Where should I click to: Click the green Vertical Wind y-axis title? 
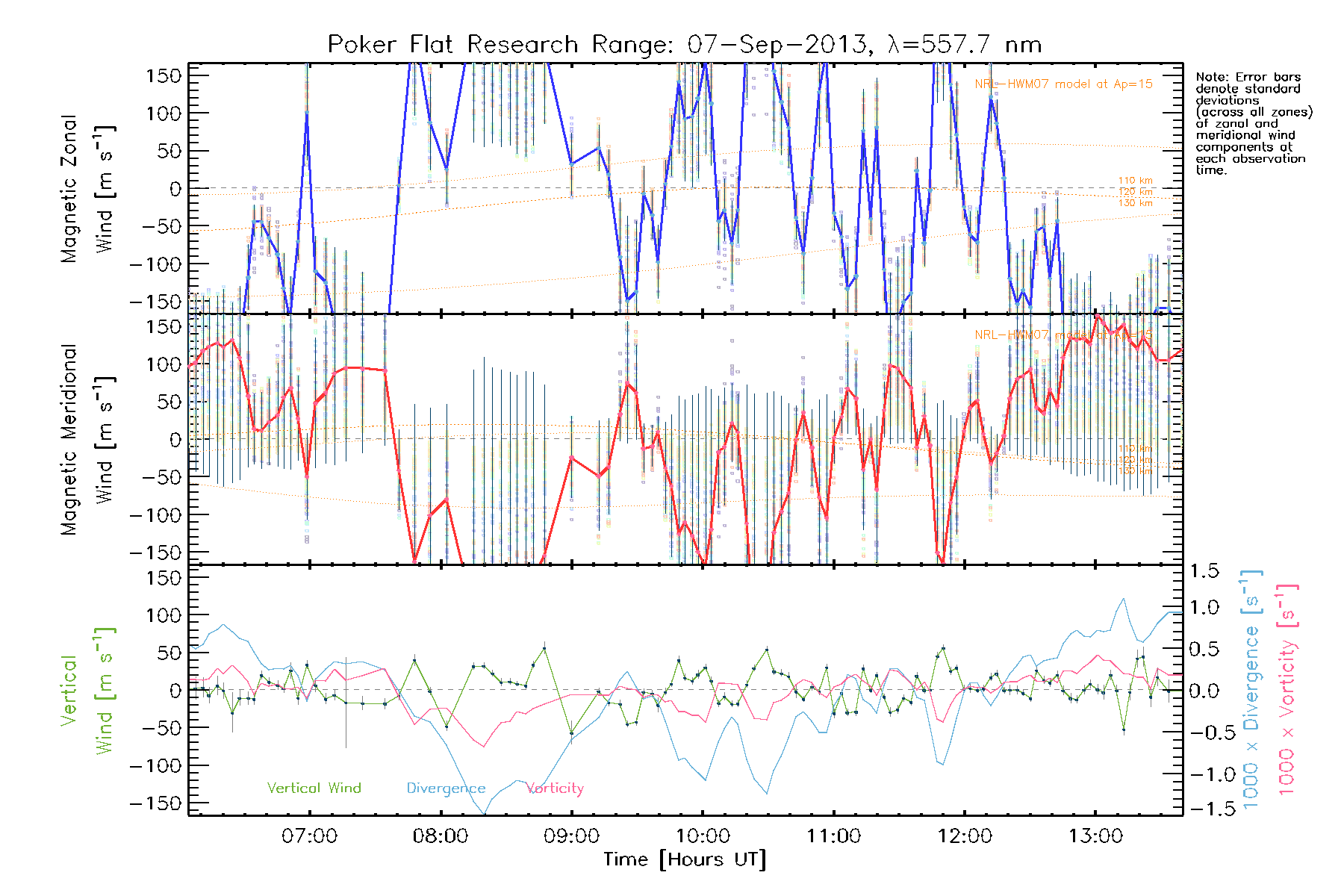[x=87, y=691]
